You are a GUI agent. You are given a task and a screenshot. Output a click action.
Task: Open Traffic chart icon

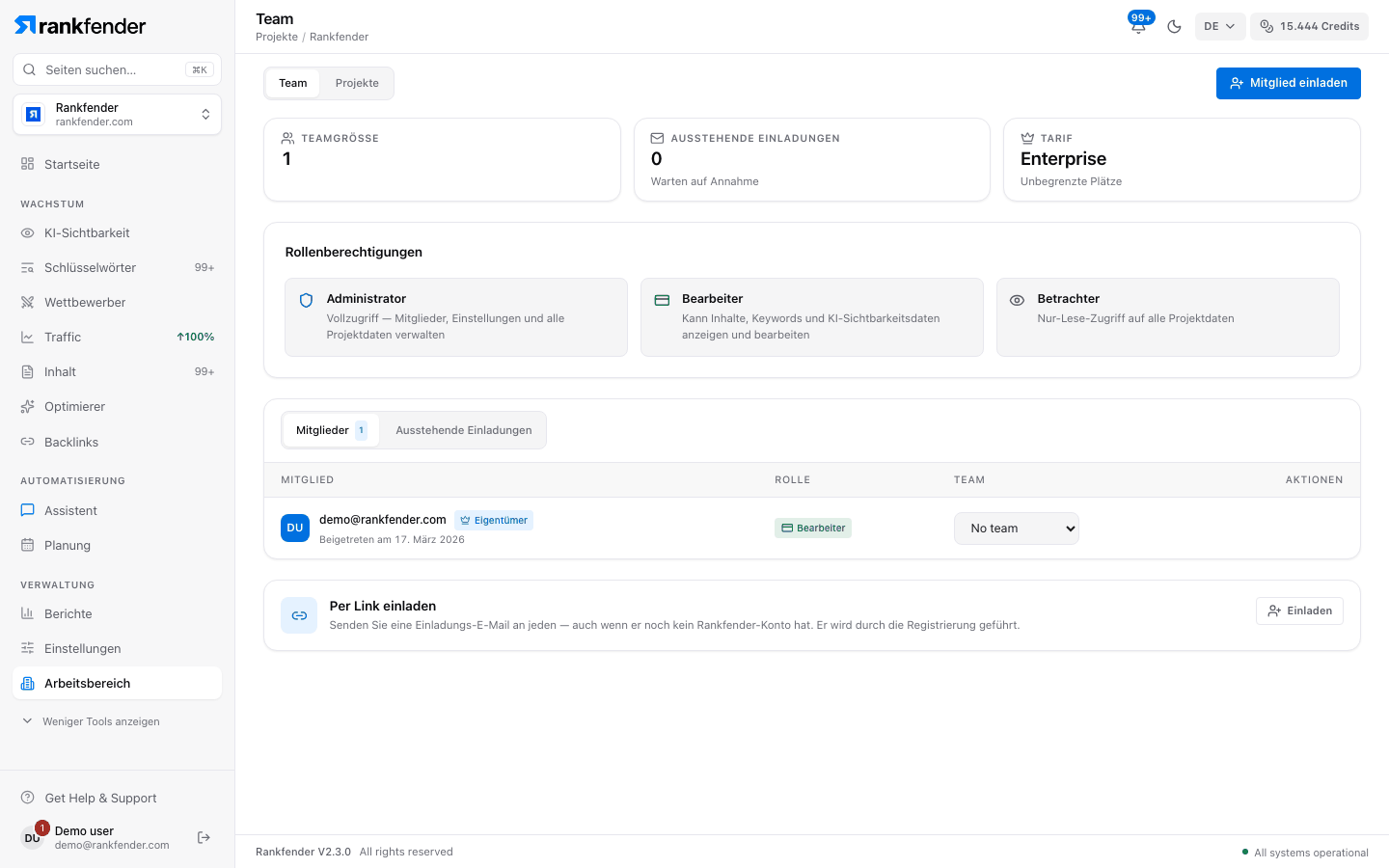(27, 337)
